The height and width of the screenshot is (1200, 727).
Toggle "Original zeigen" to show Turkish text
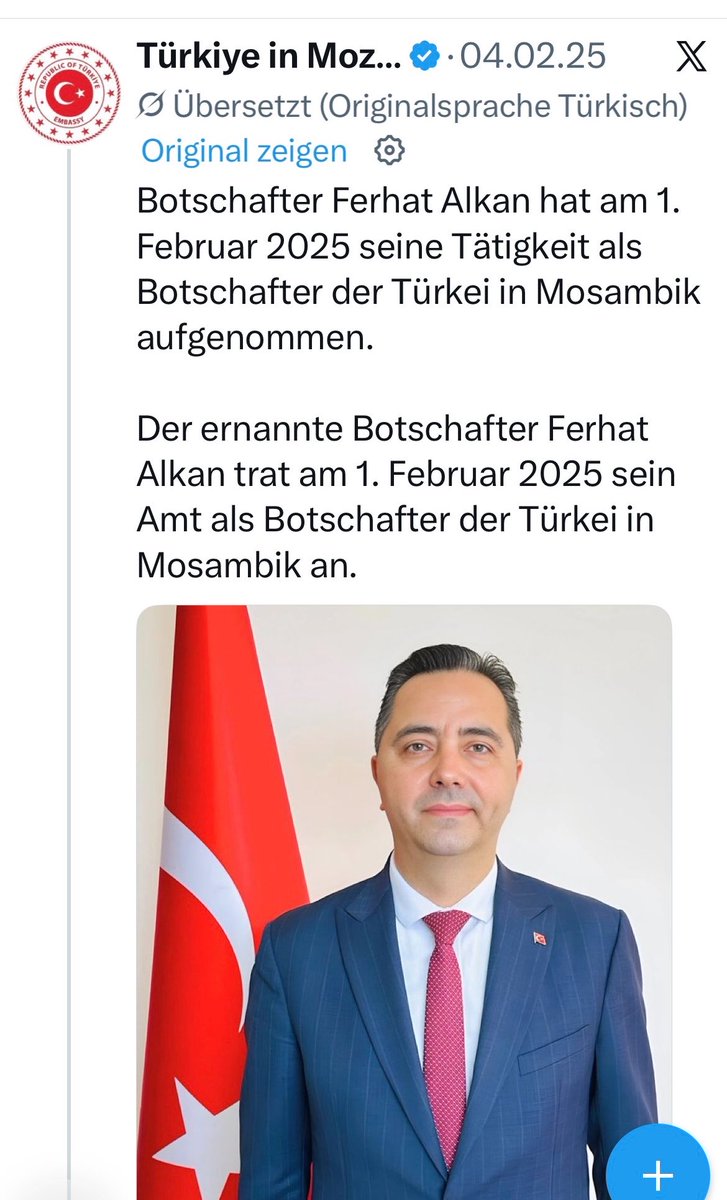tap(245, 151)
